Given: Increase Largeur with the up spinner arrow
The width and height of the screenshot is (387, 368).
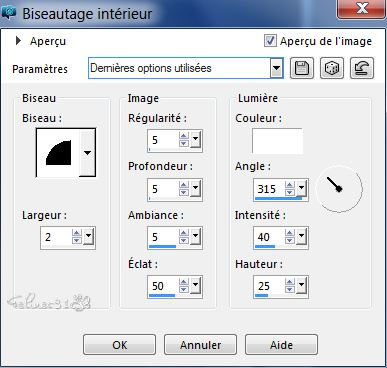Looking at the screenshot, I should 77,233.
